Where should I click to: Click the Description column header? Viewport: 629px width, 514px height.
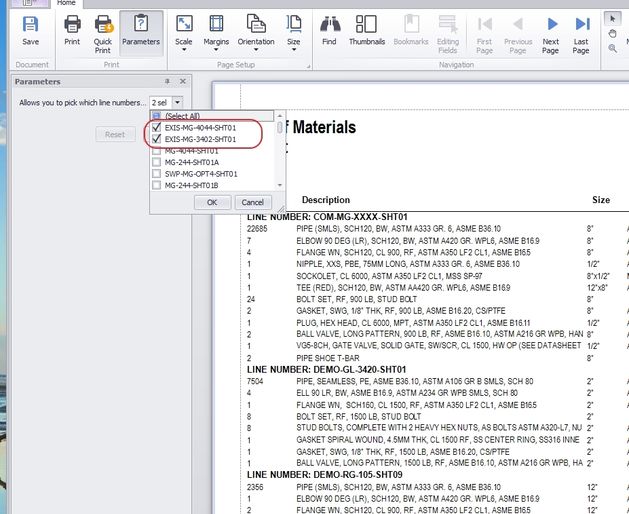(326, 199)
